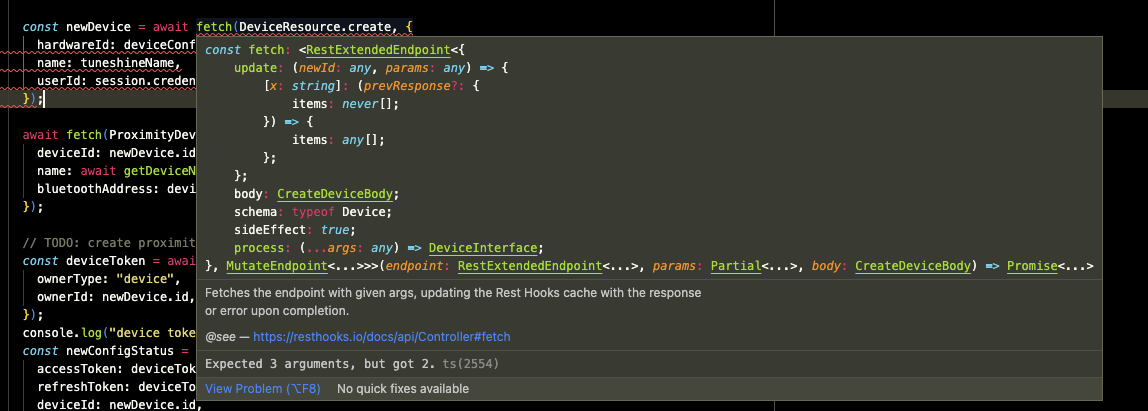Click the Promise type in signature

[x=1032, y=266]
